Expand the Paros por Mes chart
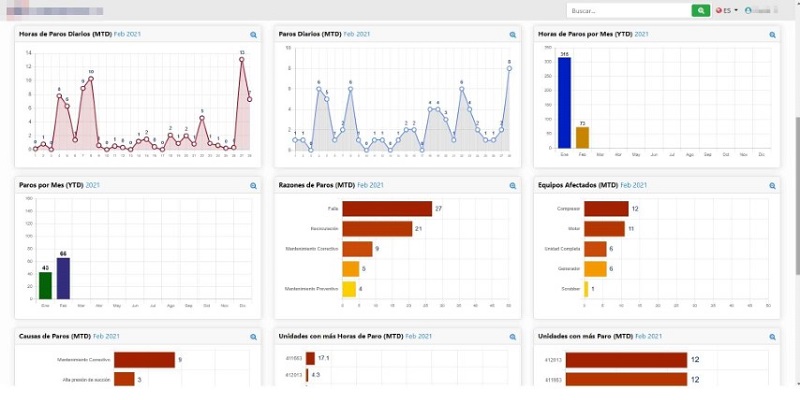Screen dimensions: 800x400 pyautogui.click(x=254, y=186)
